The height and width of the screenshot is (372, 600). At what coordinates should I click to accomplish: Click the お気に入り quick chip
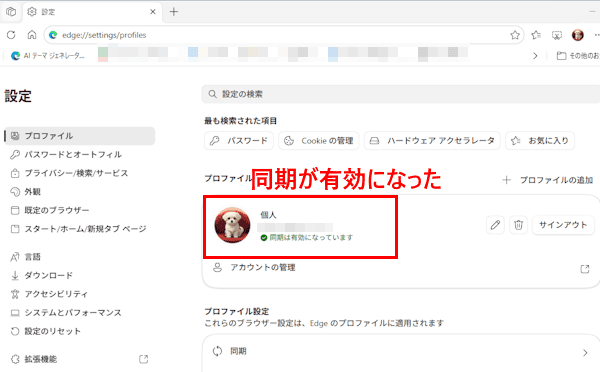[540, 141]
